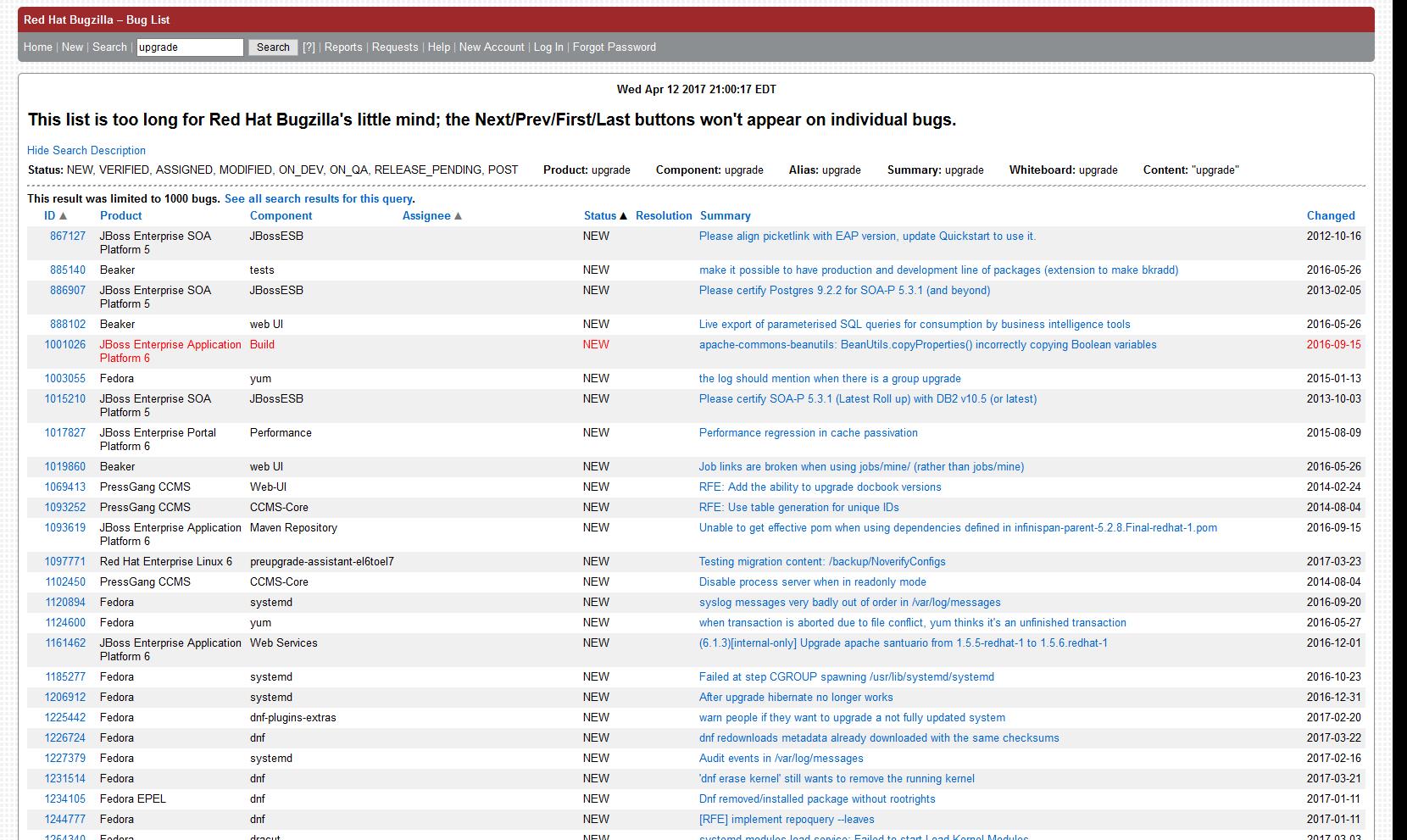The image size is (1407, 840).
Task: Open bug 1244777
Action: click(x=65, y=820)
